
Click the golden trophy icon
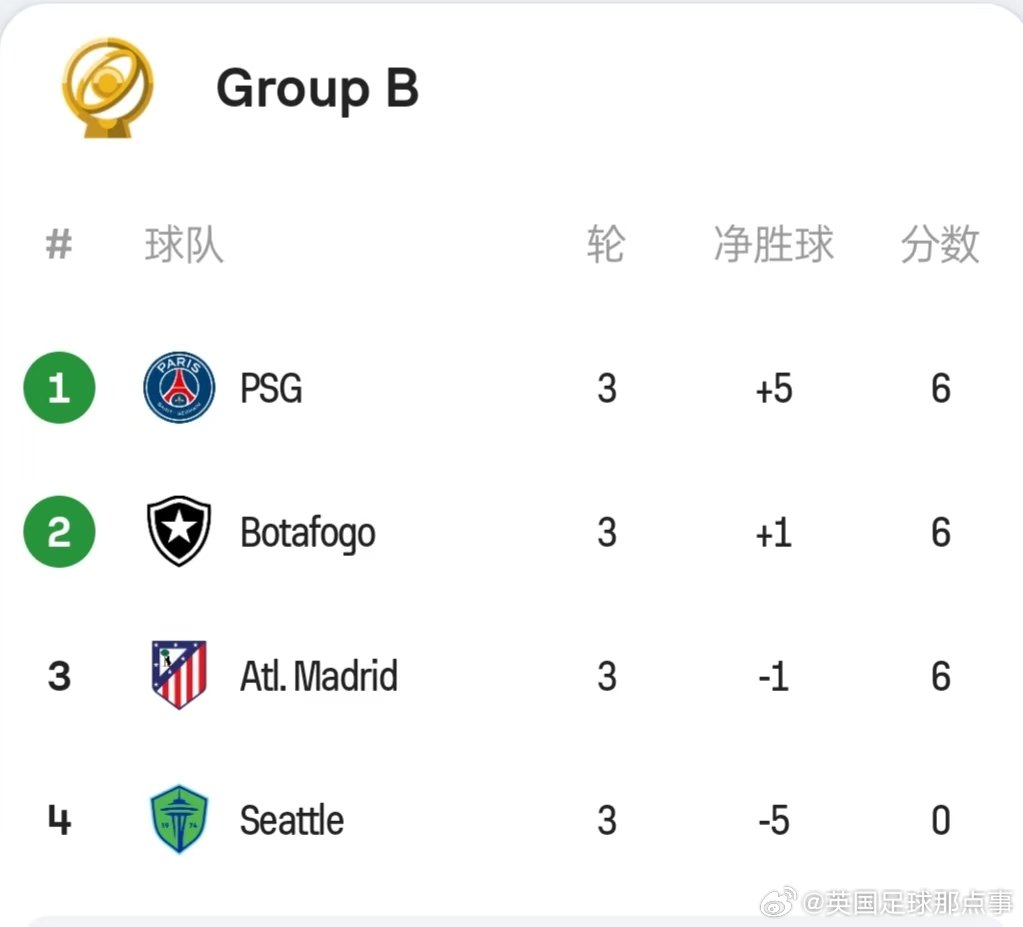108,88
